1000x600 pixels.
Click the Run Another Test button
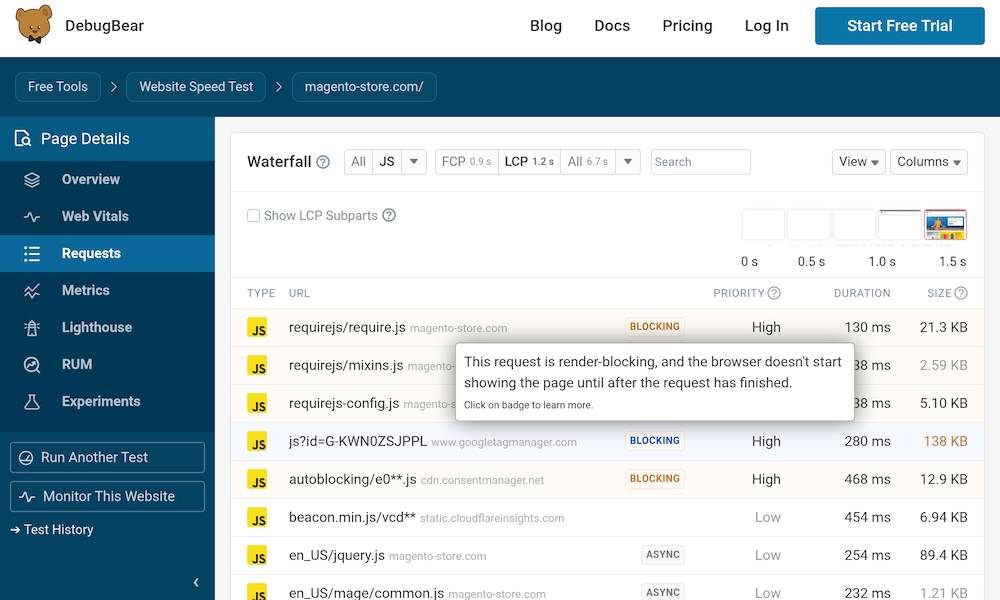(107, 457)
